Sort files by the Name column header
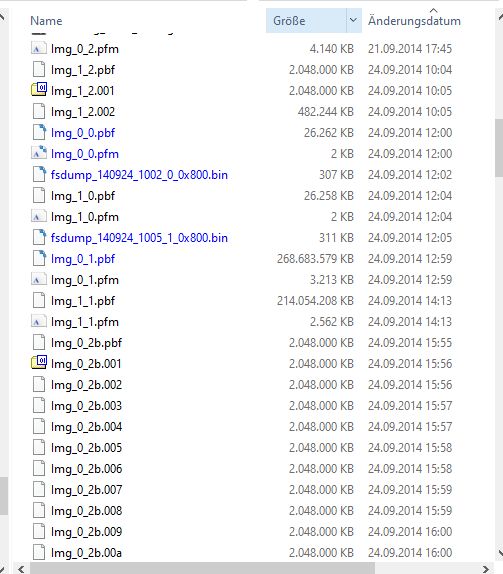The width and height of the screenshot is (503, 574). click(46, 21)
